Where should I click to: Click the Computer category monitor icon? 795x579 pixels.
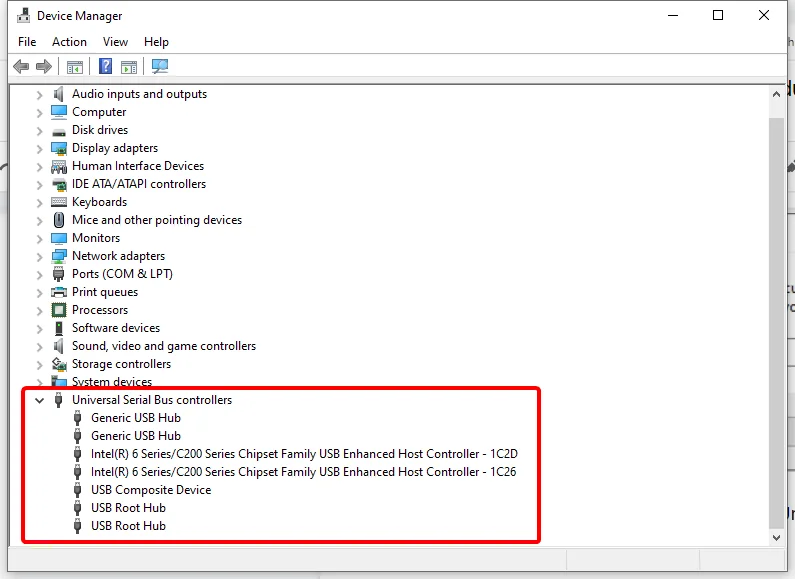coord(59,112)
